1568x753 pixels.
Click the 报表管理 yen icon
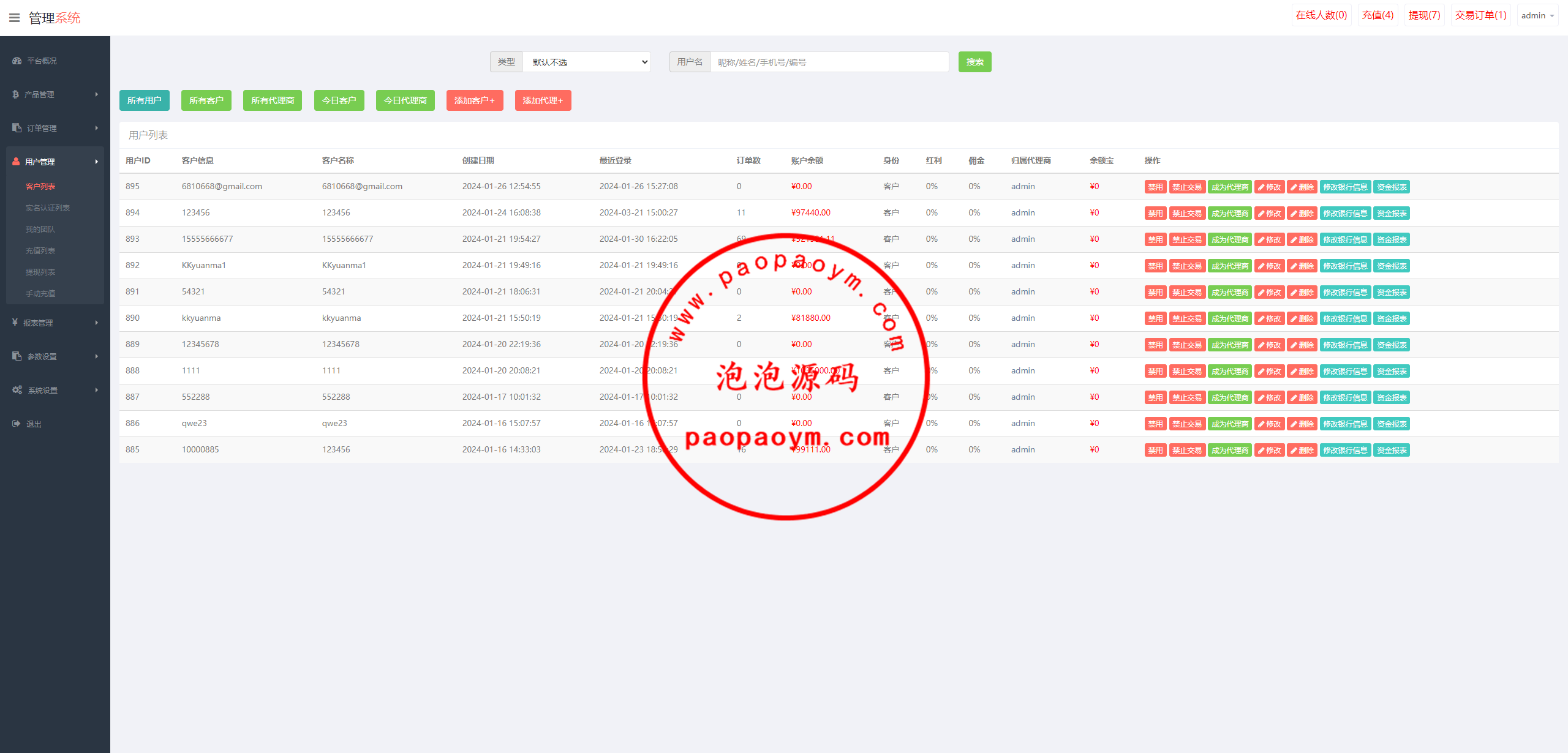15,322
